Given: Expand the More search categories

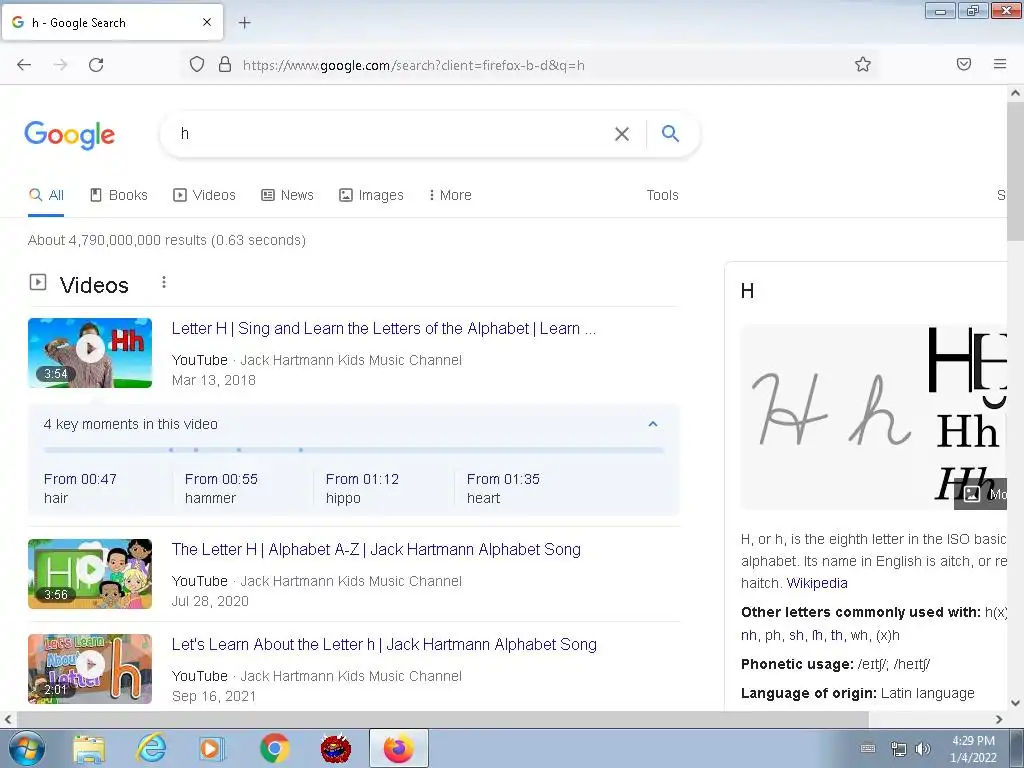Looking at the screenshot, I should (450, 195).
